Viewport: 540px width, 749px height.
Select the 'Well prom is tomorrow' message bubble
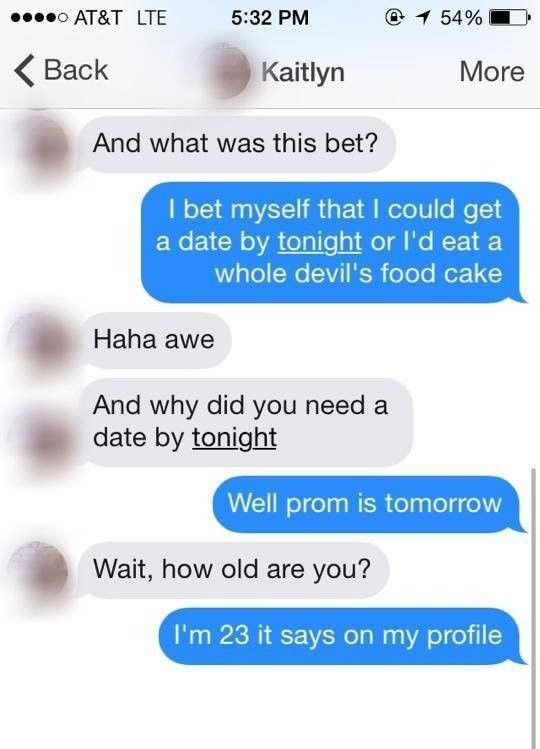[x=368, y=504]
